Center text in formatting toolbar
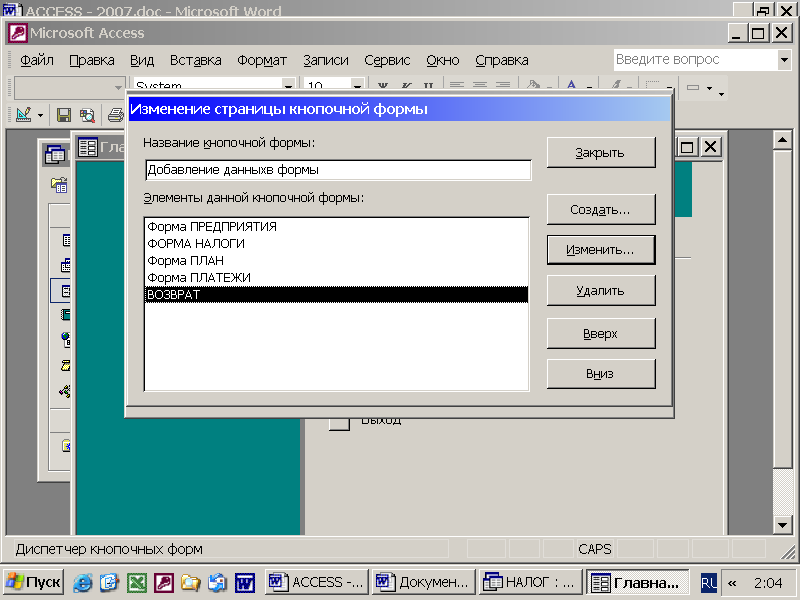The image size is (800, 600). [x=480, y=86]
